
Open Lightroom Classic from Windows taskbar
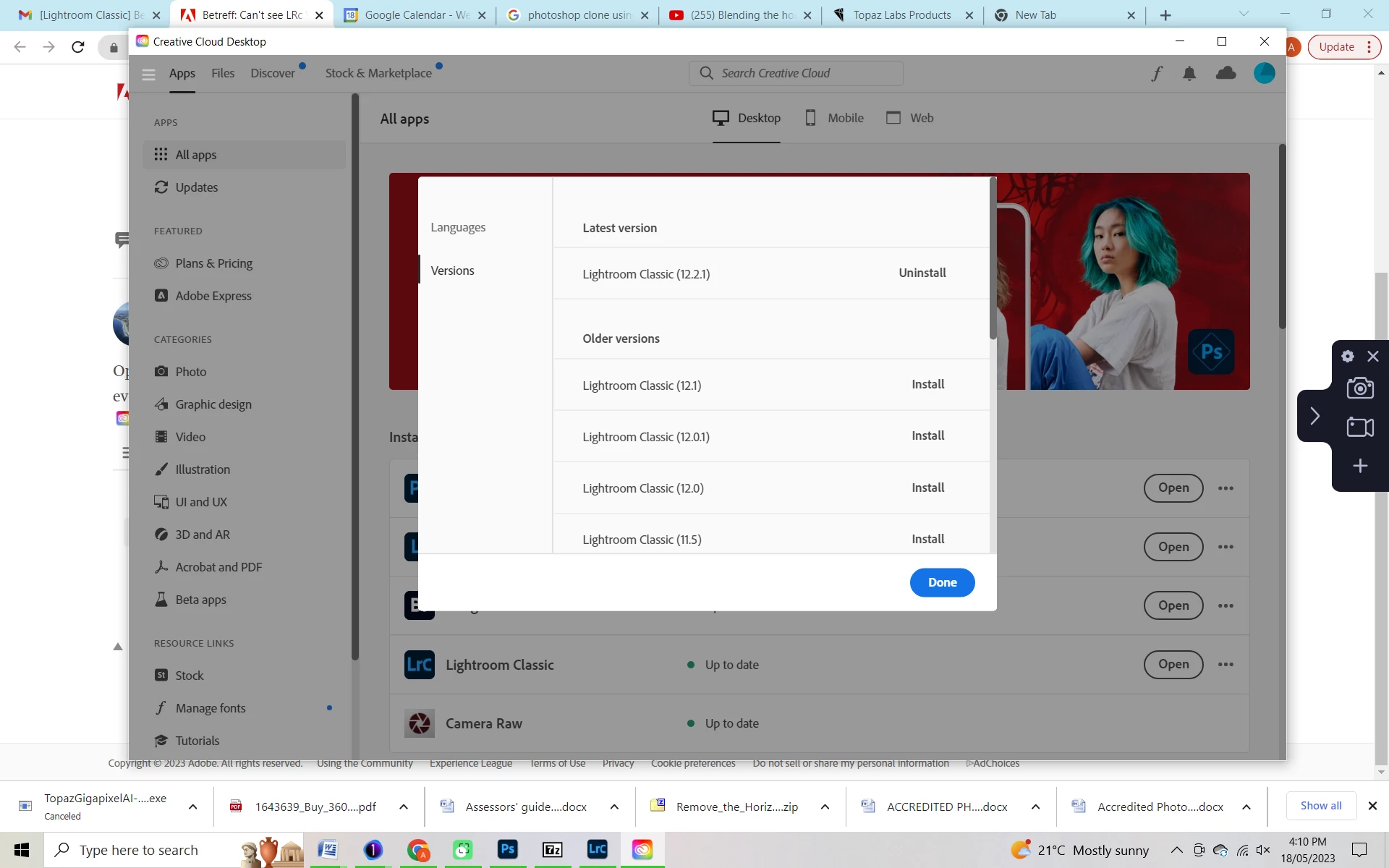click(598, 849)
